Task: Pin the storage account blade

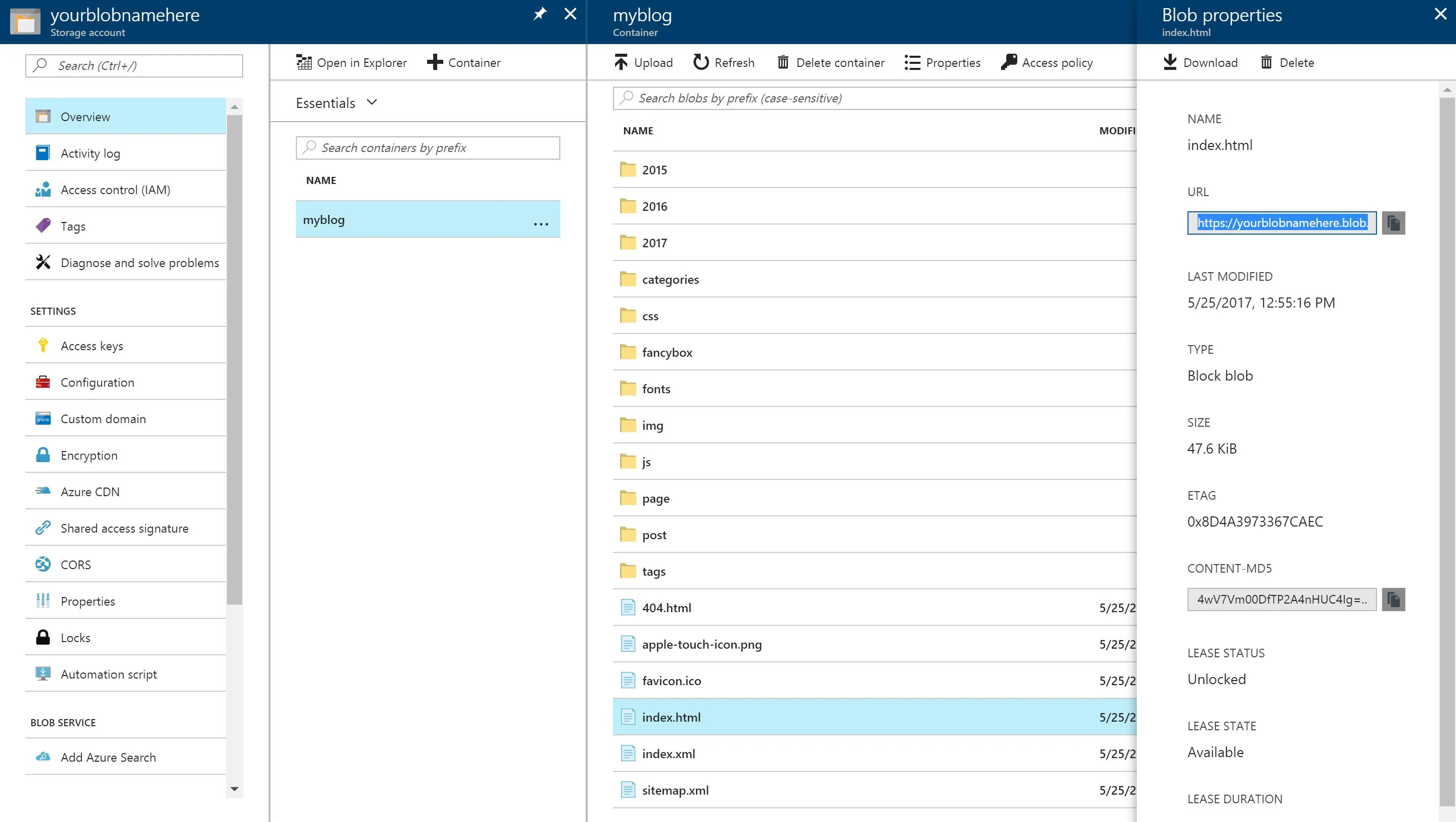Action: (540, 14)
